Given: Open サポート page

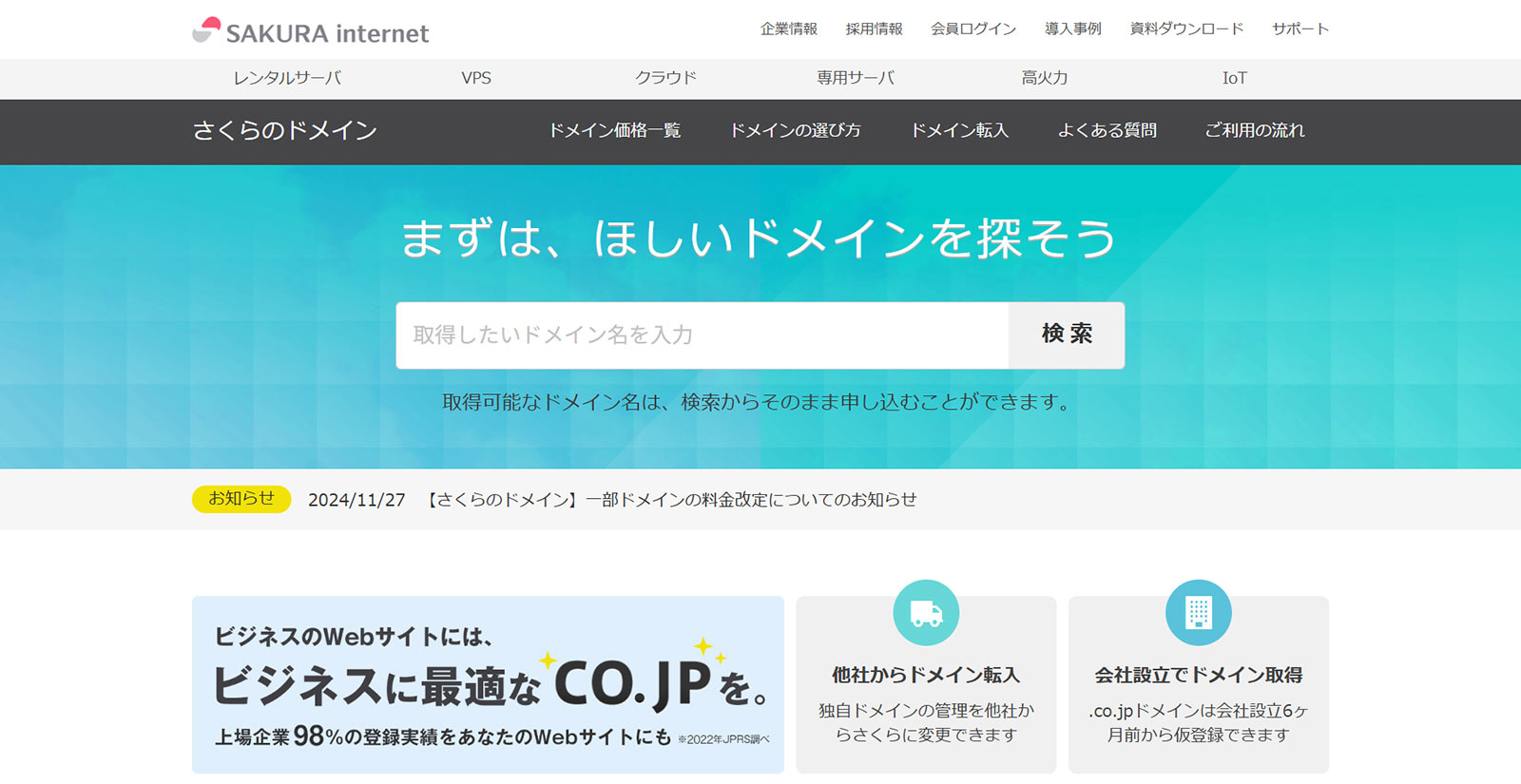Looking at the screenshot, I should (x=1300, y=29).
